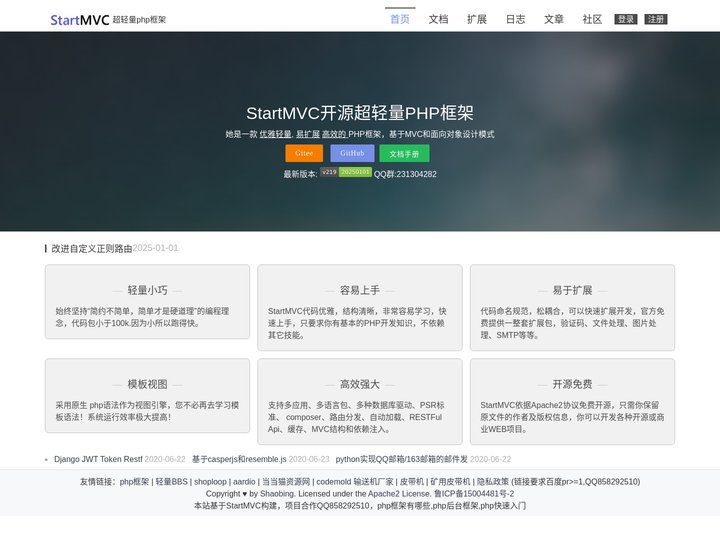The height and width of the screenshot is (540, 720).
Task: Open the 文档 menu item
Action: tap(438, 19)
